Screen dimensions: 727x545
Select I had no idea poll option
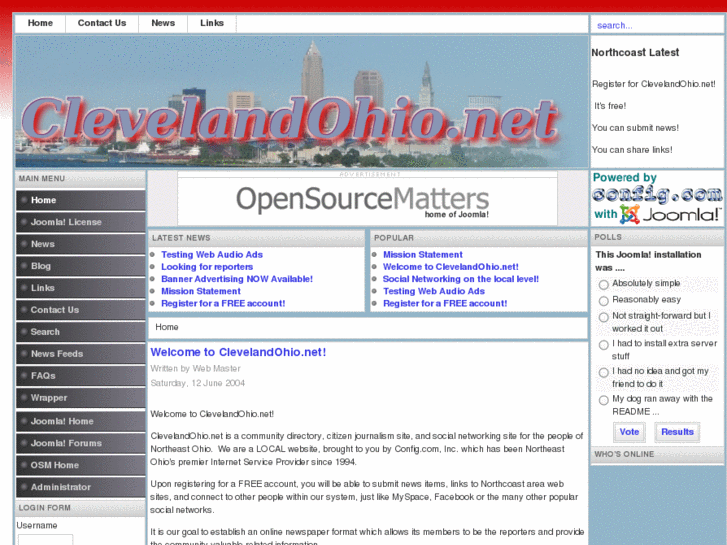(604, 372)
